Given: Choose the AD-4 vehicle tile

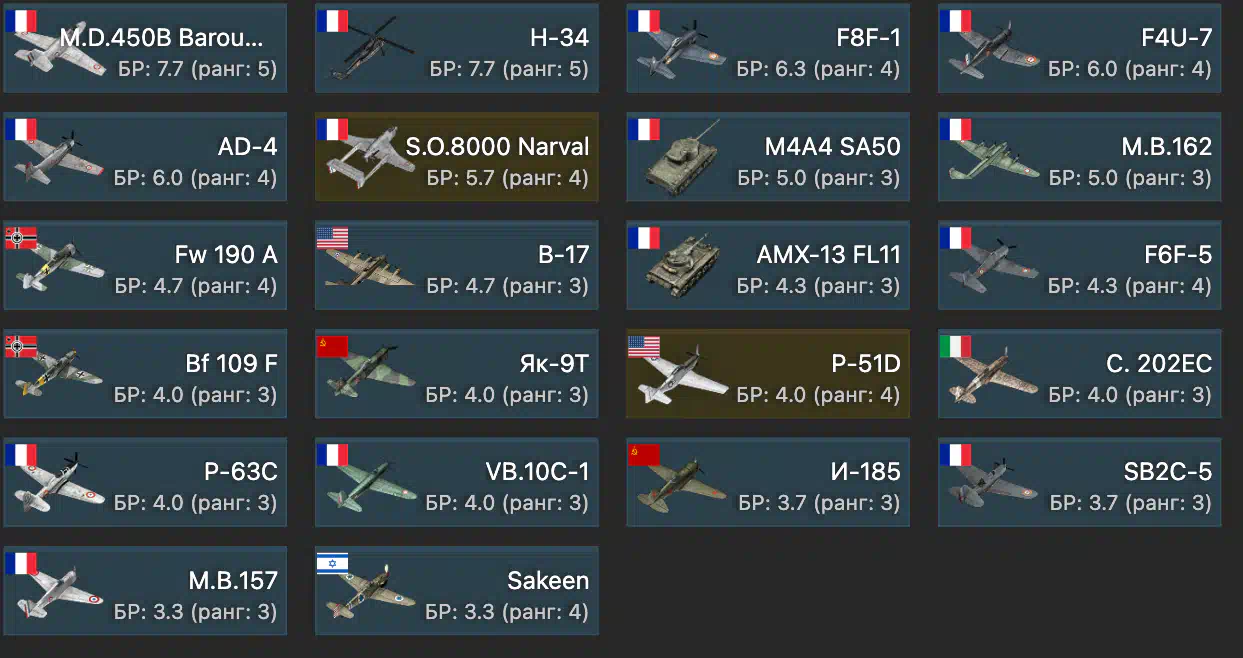Looking at the screenshot, I should [145, 156].
